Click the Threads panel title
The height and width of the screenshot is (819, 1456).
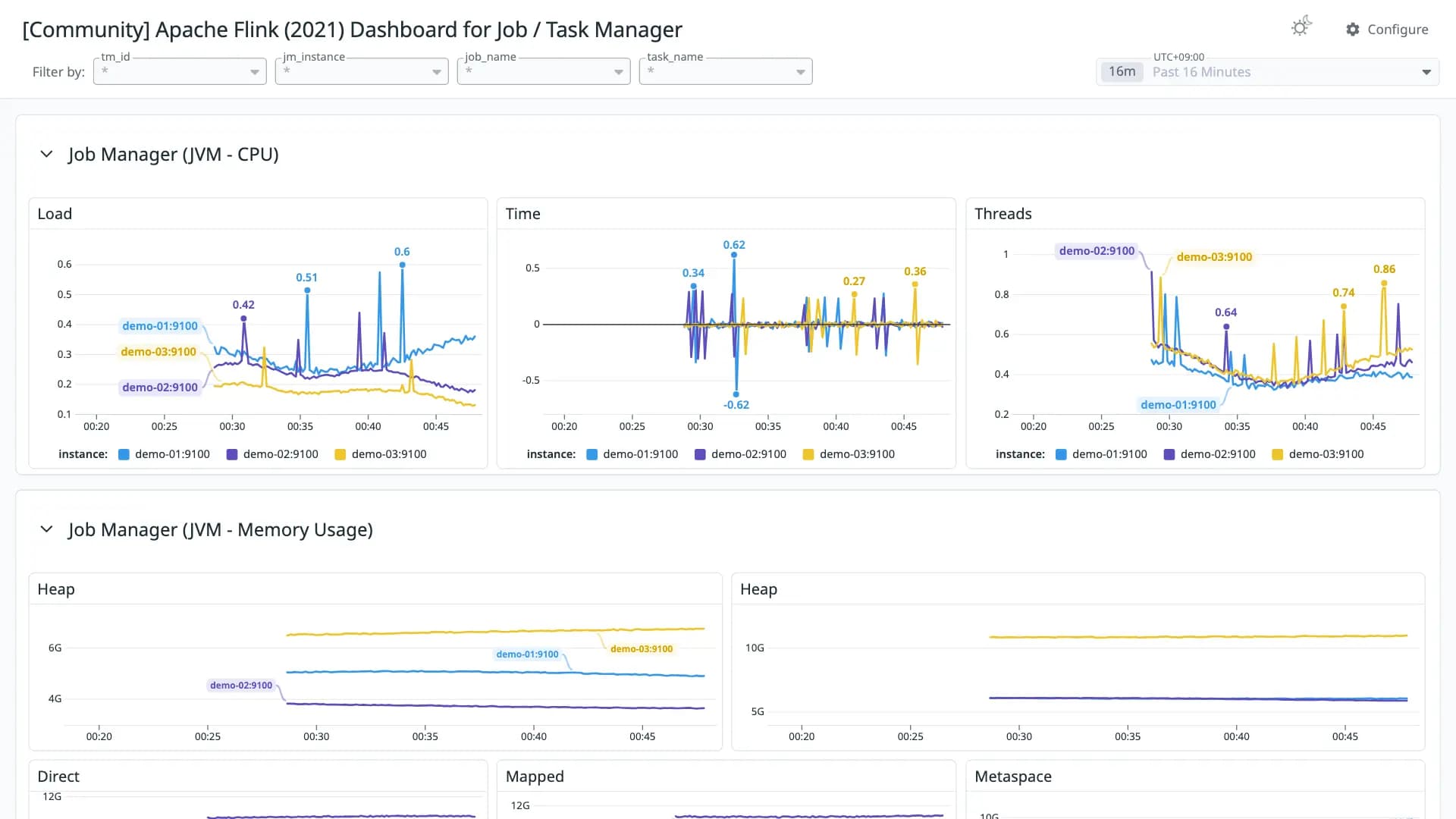coord(1003,214)
